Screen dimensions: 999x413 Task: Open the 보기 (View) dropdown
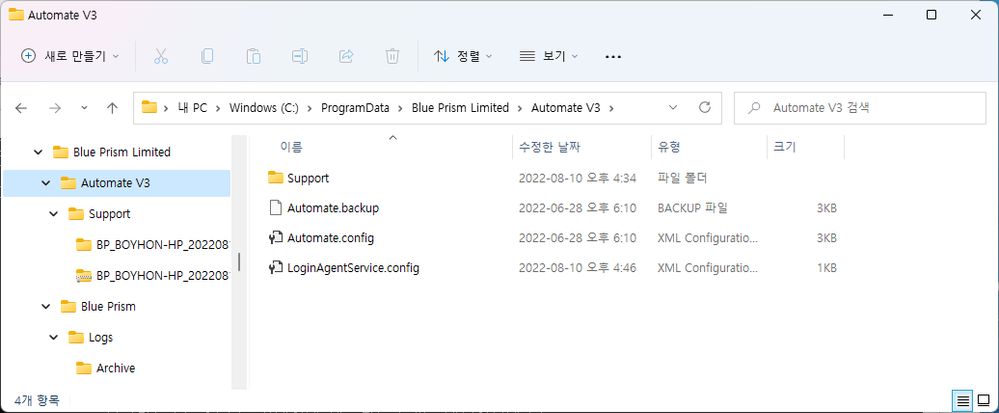tap(549, 56)
